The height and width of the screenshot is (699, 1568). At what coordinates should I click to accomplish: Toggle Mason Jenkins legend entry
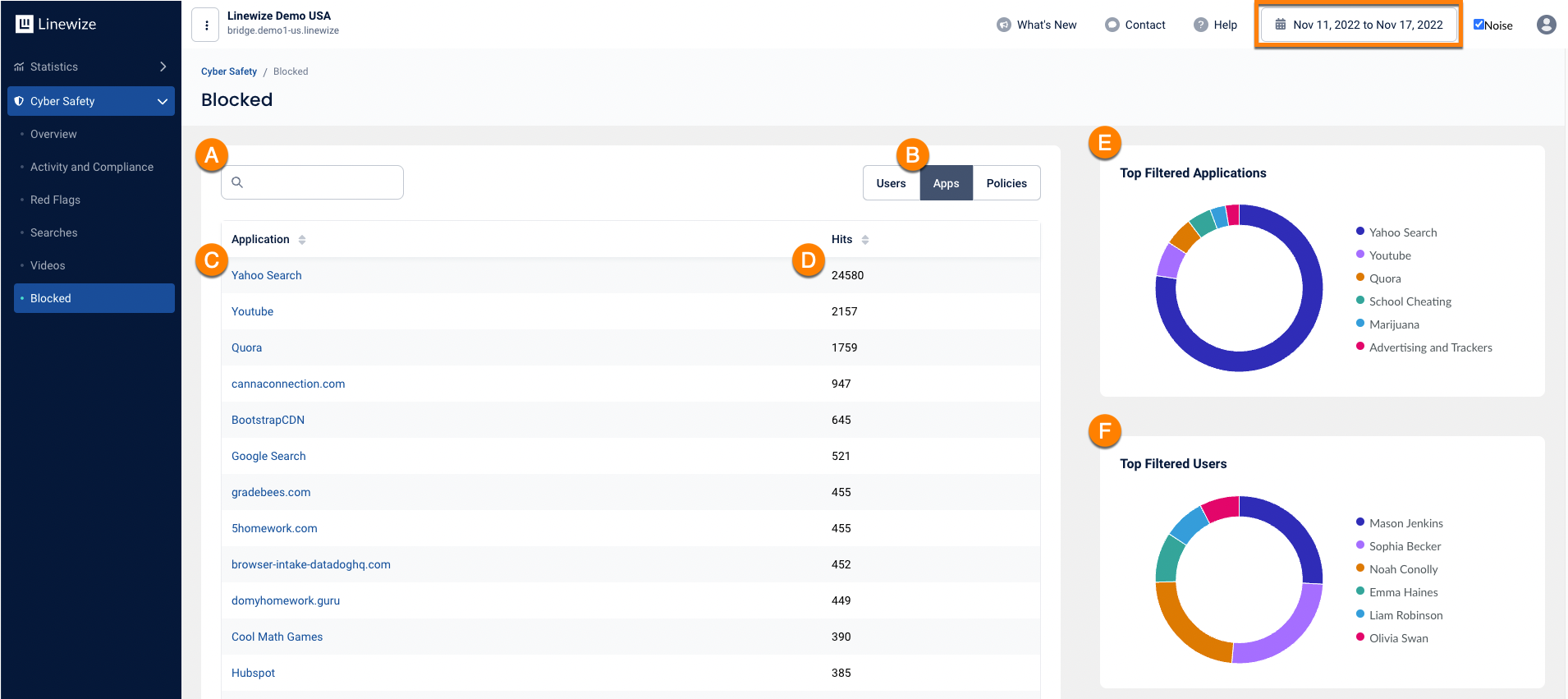[x=1400, y=523]
